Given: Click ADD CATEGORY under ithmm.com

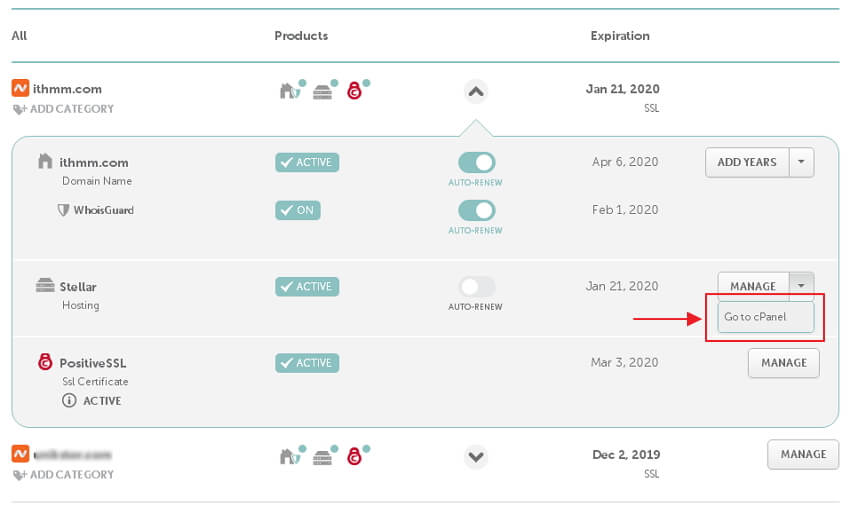Looking at the screenshot, I should click(x=72, y=109).
